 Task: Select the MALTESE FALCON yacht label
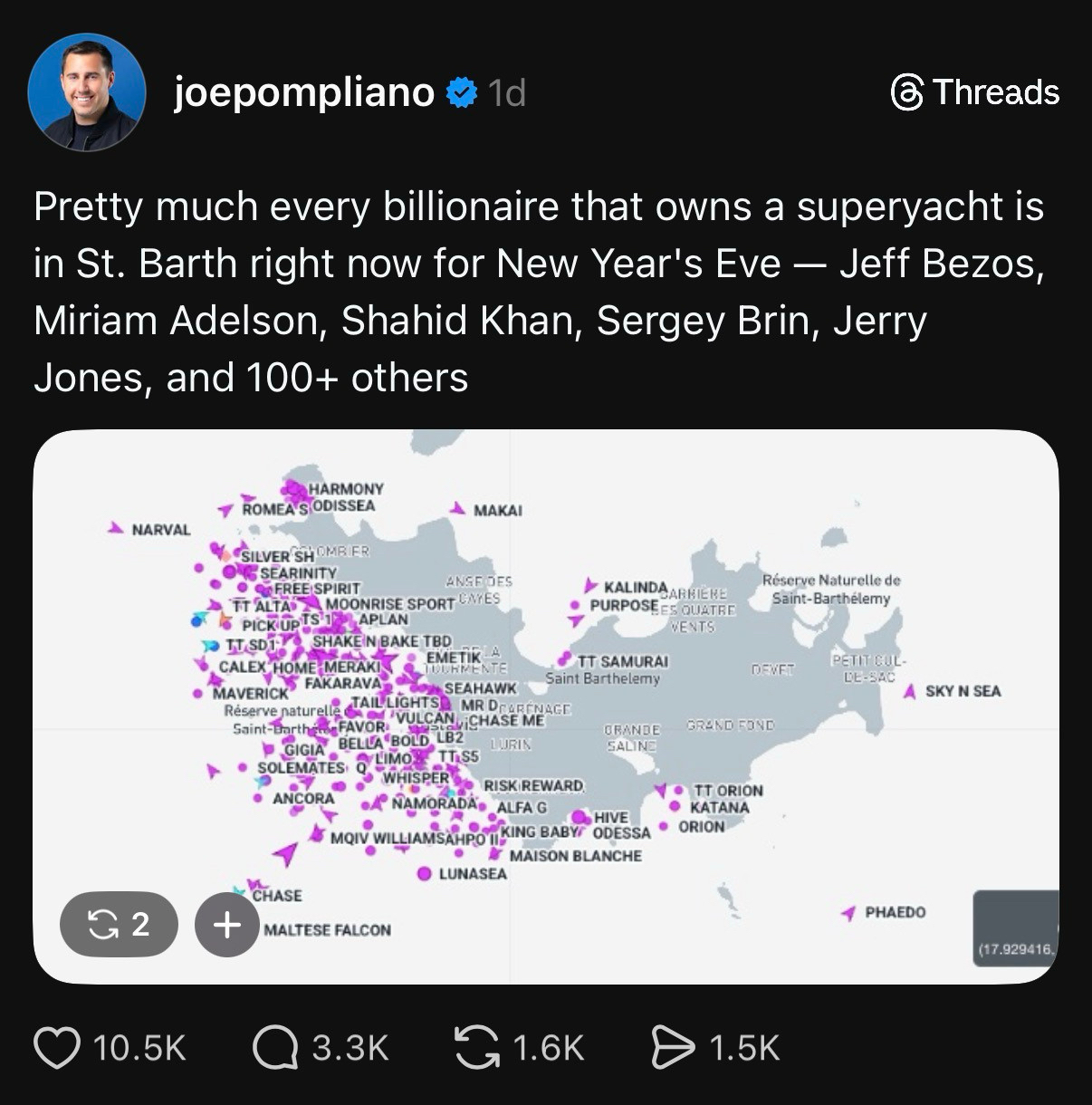(x=327, y=930)
